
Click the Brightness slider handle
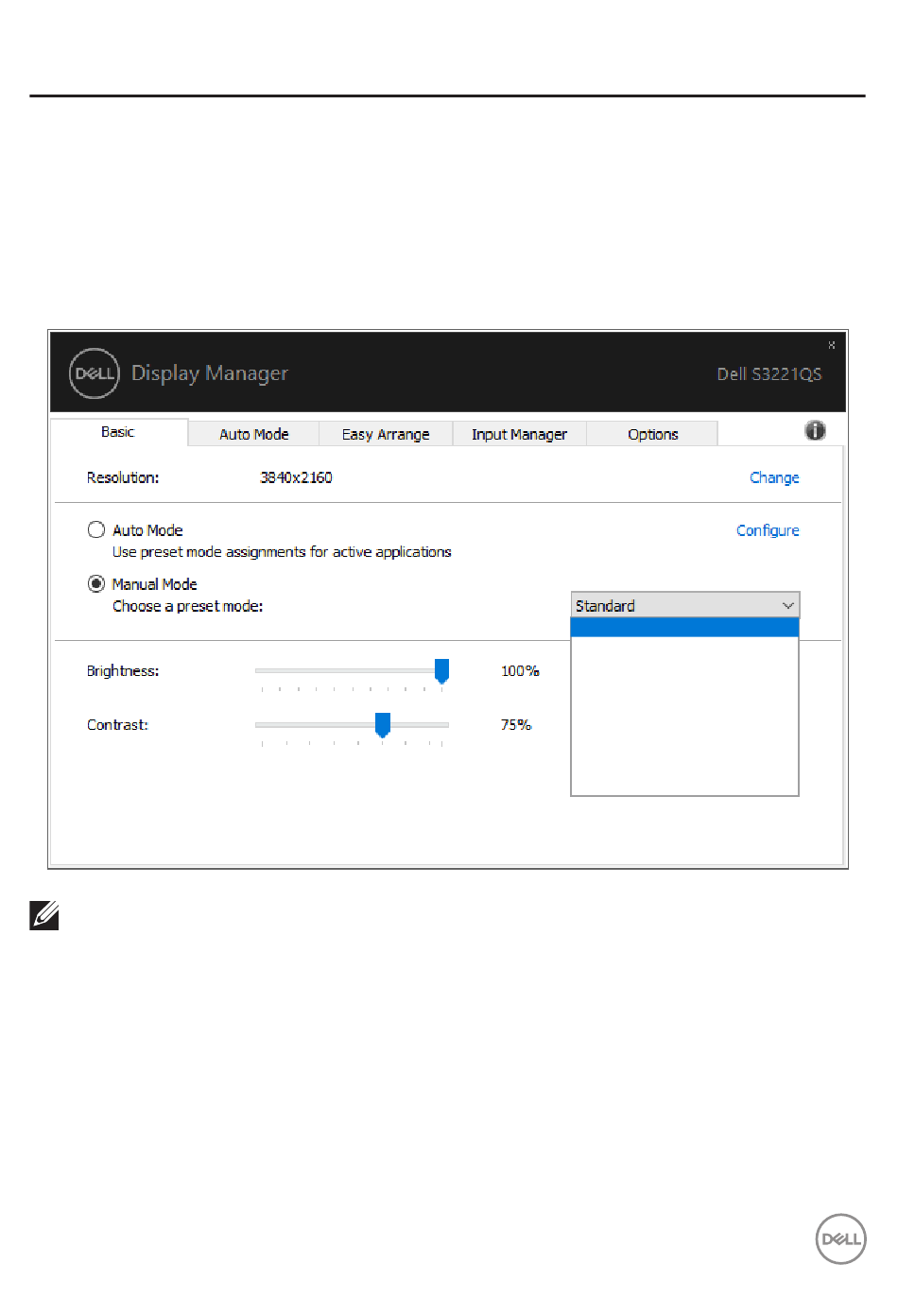[x=441, y=671]
